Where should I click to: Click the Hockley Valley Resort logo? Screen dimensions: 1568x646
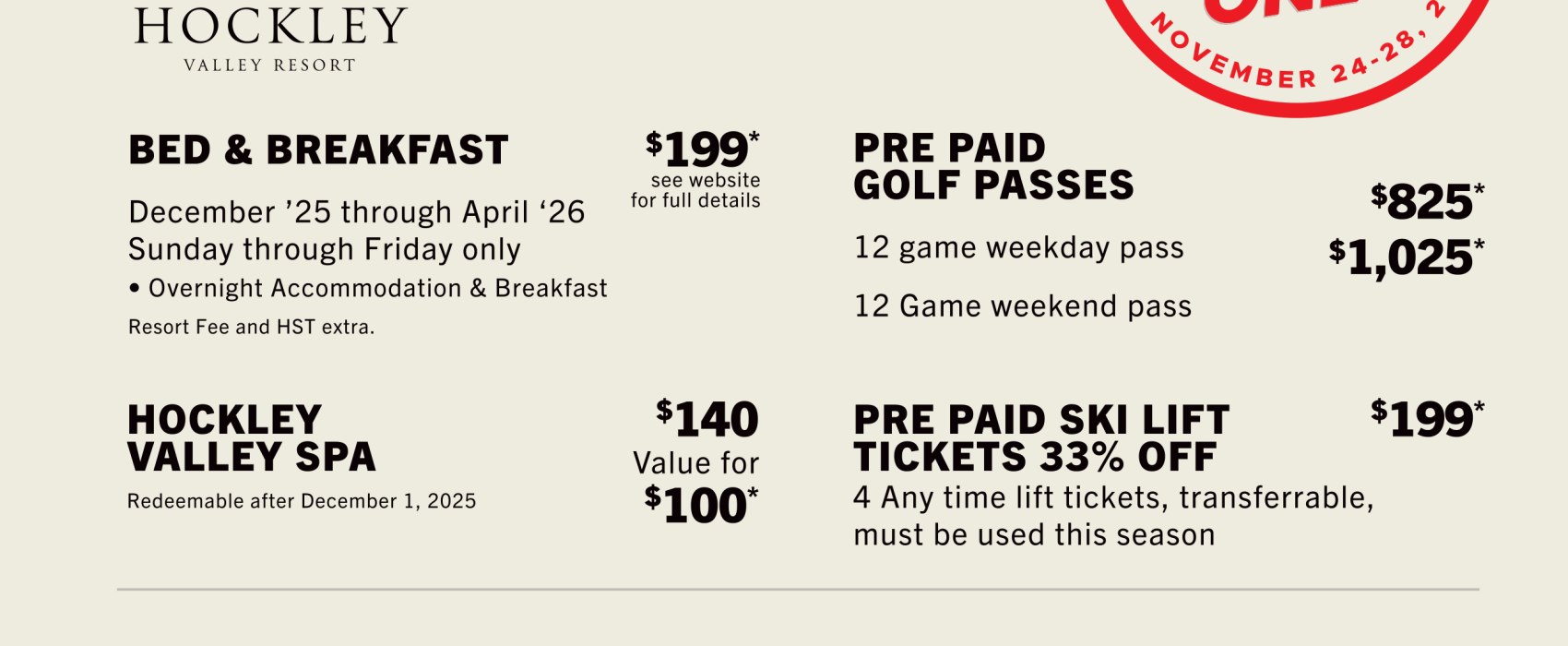click(269, 39)
